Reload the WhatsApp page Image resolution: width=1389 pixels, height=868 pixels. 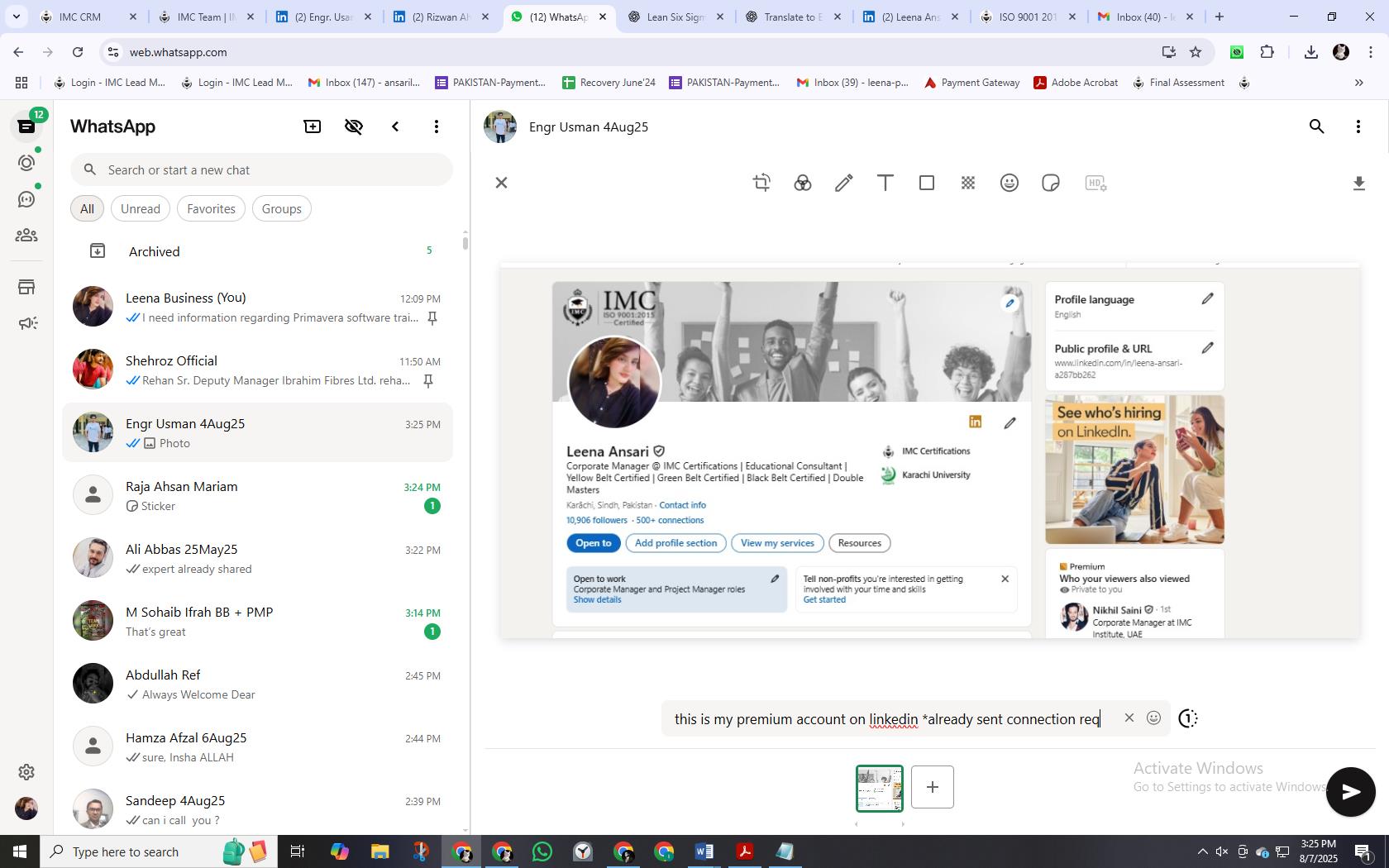[77, 52]
